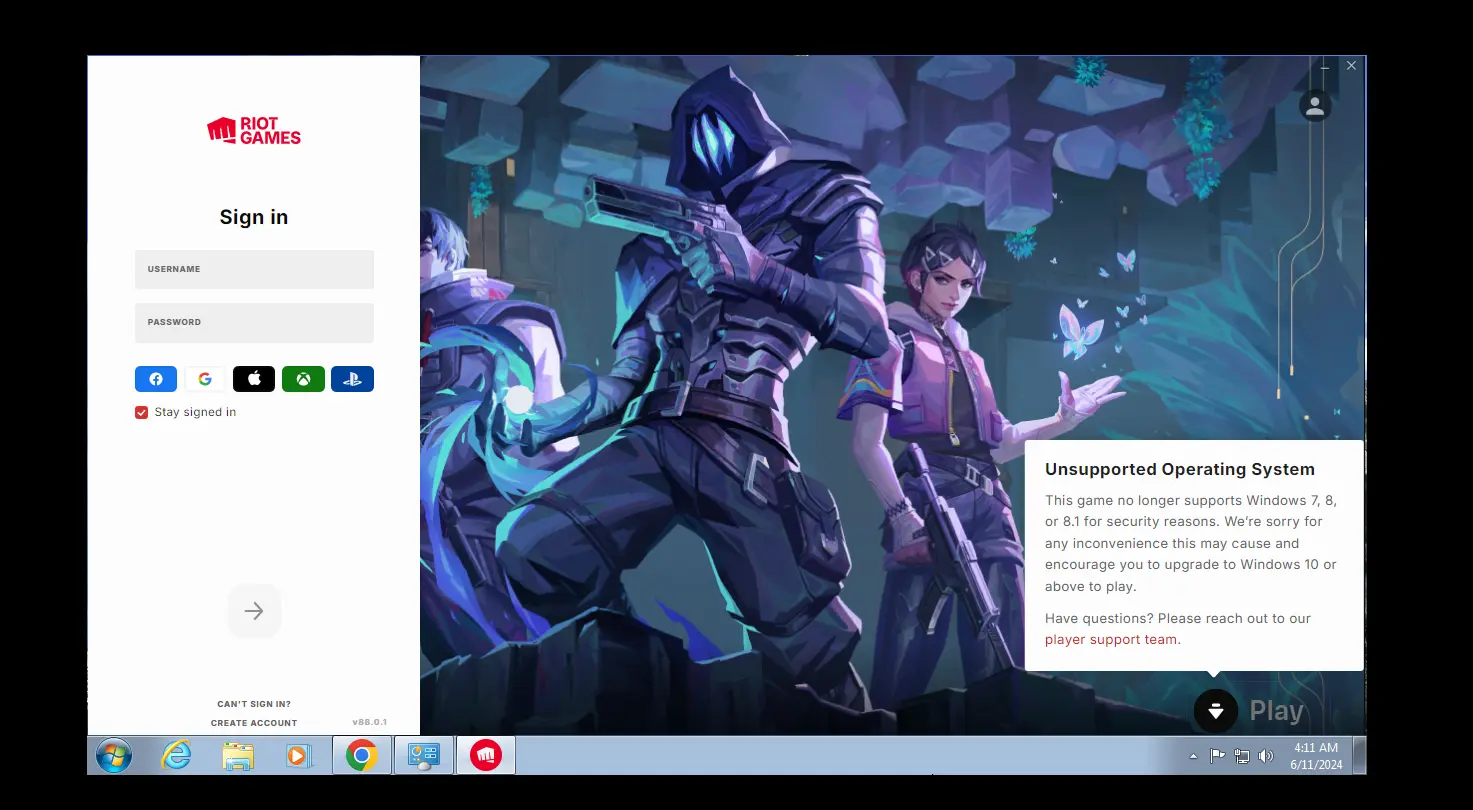This screenshot has height=810, width=1473.
Task: Focus the USERNAME input field
Action: (254, 269)
